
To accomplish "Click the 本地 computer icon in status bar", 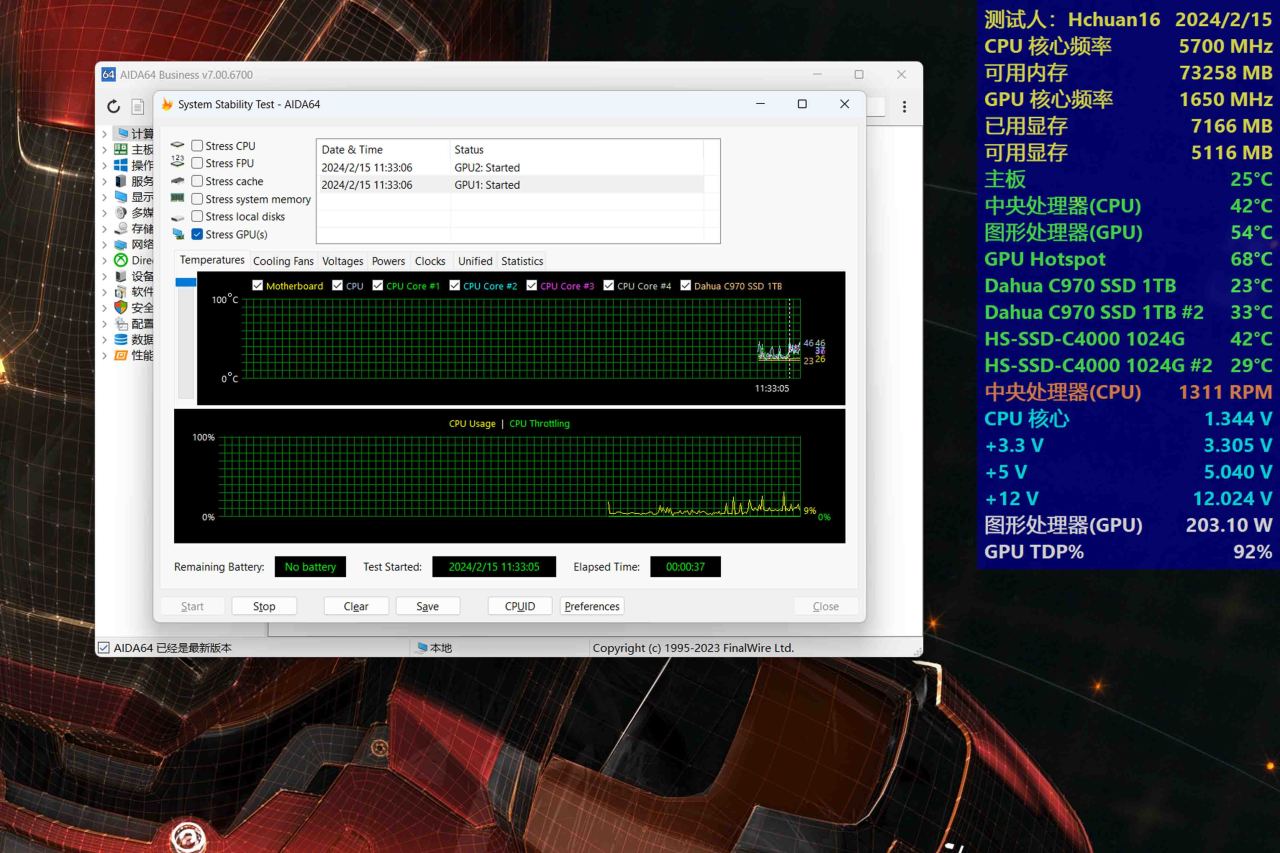I will 423,648.
